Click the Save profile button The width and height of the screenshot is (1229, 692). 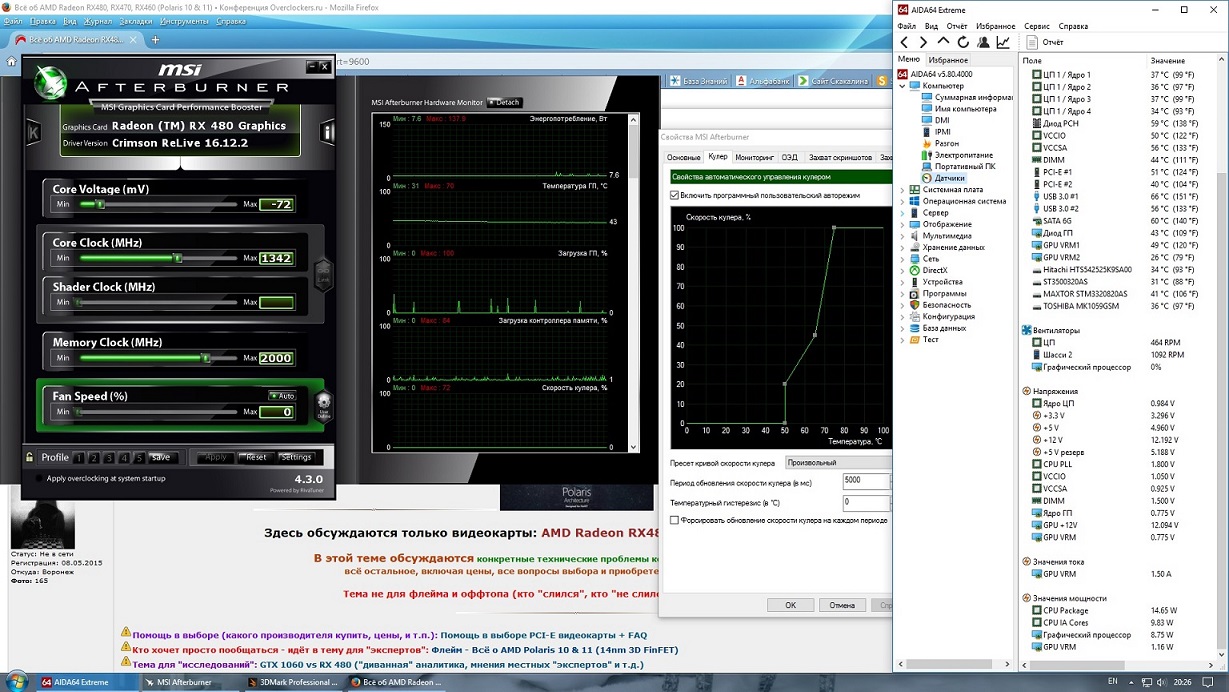click(160, 457)
